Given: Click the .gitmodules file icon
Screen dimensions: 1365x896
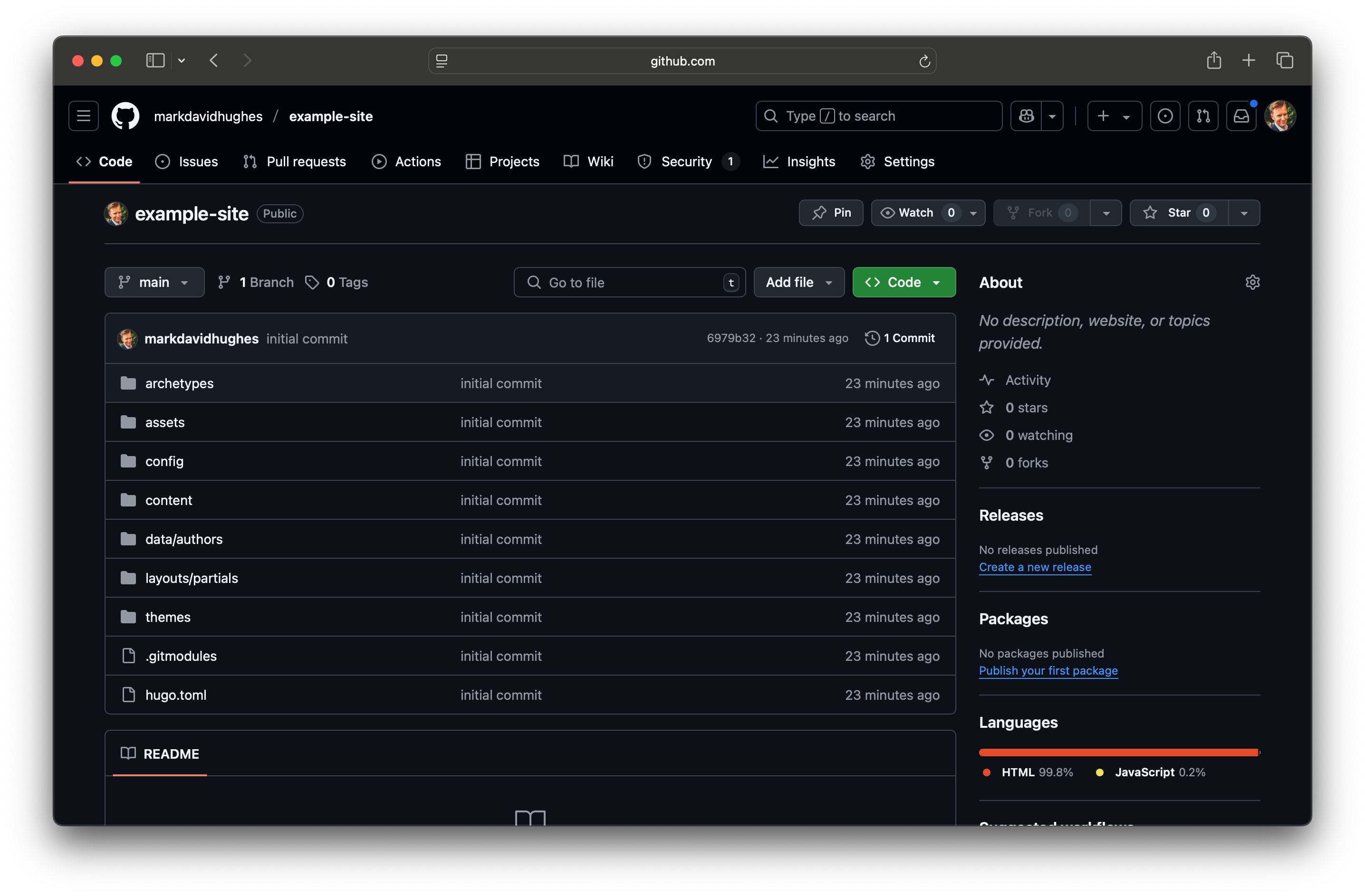Looking at the screenshot, I should point(128,656).
